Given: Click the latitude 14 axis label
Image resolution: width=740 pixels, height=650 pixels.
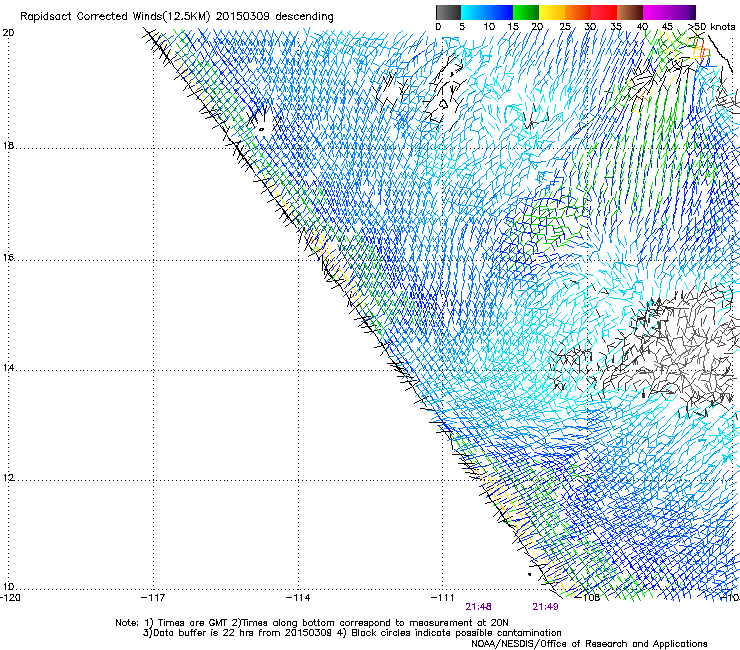Looking at the screenshot, I should [8, 368].
